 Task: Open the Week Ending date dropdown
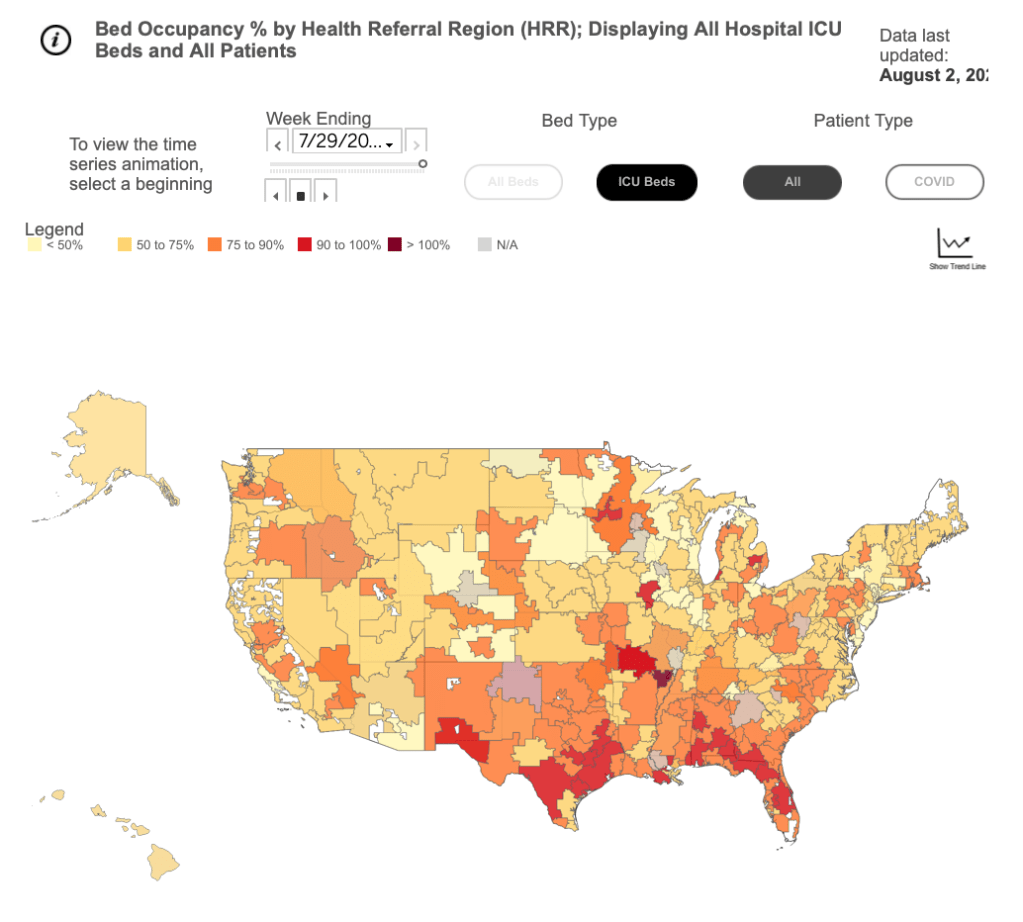346,142
